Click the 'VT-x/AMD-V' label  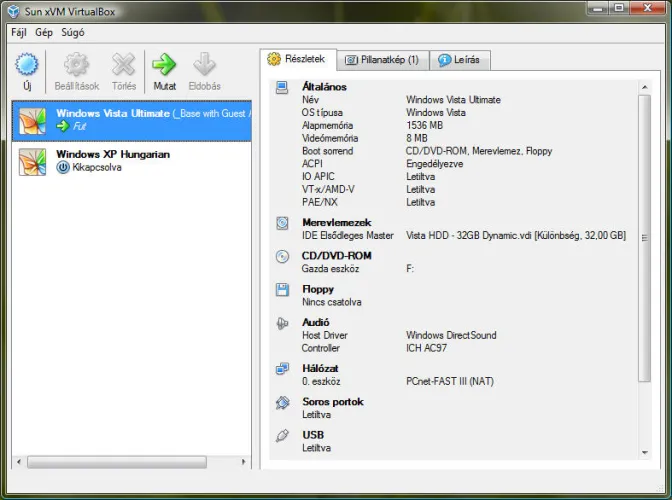point(328,189)
